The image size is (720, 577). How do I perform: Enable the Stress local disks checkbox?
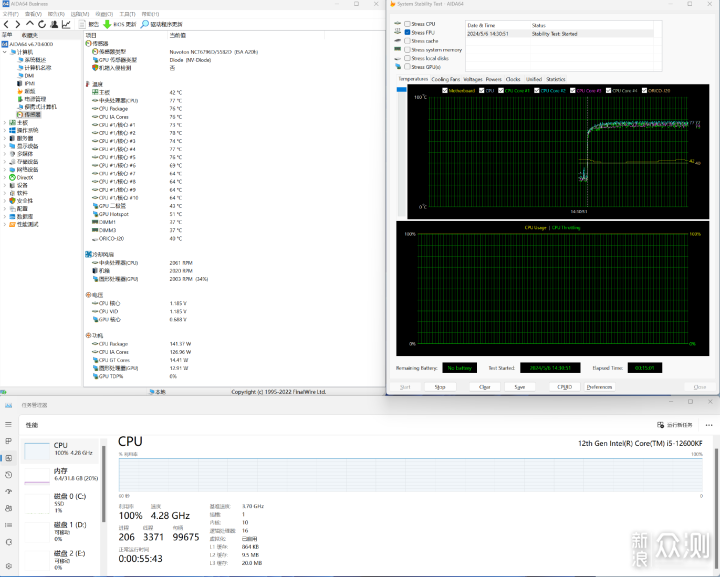407,58
